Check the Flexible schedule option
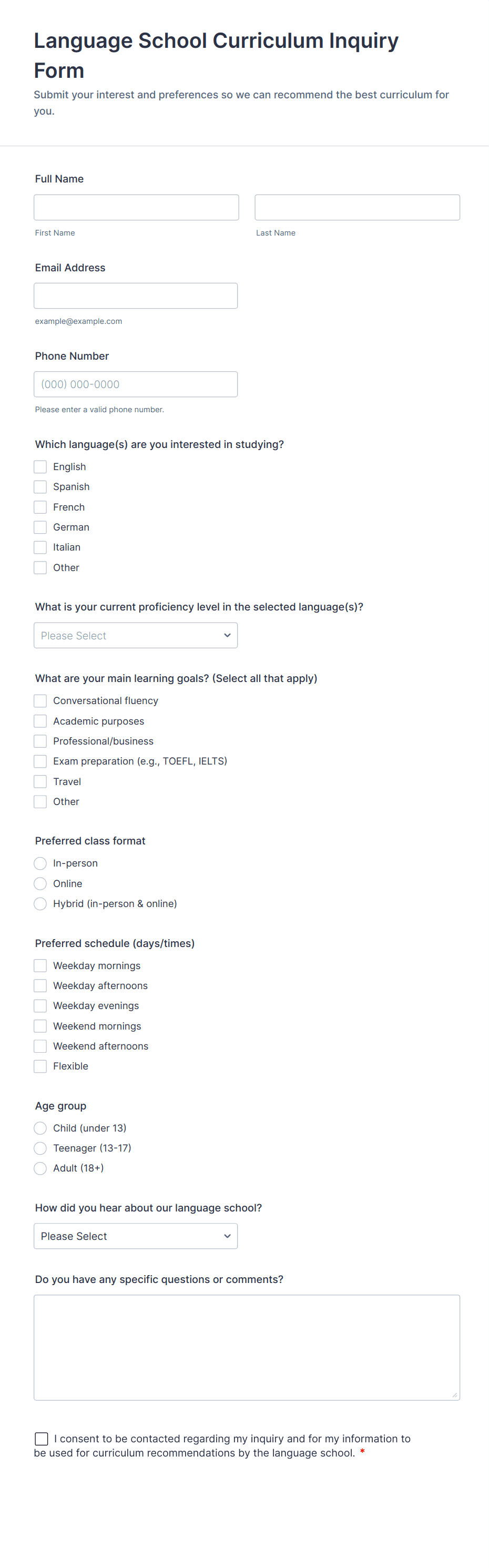The image size is (489, 1568). point(40,1066)
